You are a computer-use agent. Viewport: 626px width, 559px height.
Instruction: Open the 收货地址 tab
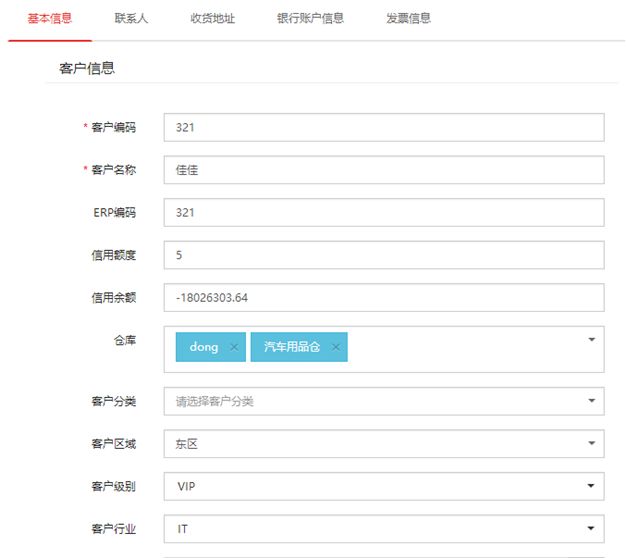click(x=212, y=18)
